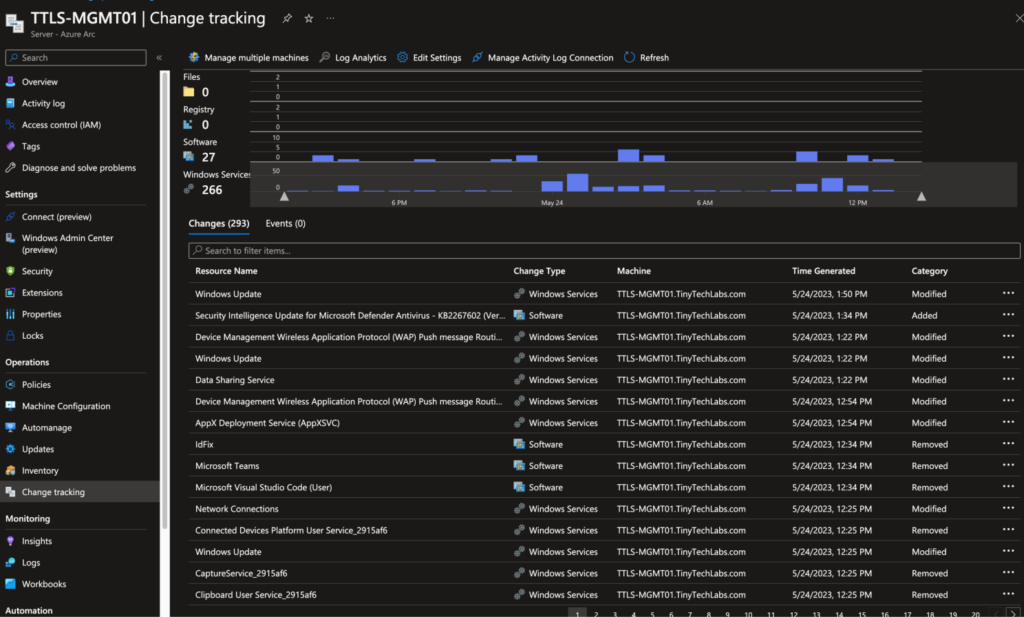Open row menu for AppX Deployment Service

[x=1008, y=423]
